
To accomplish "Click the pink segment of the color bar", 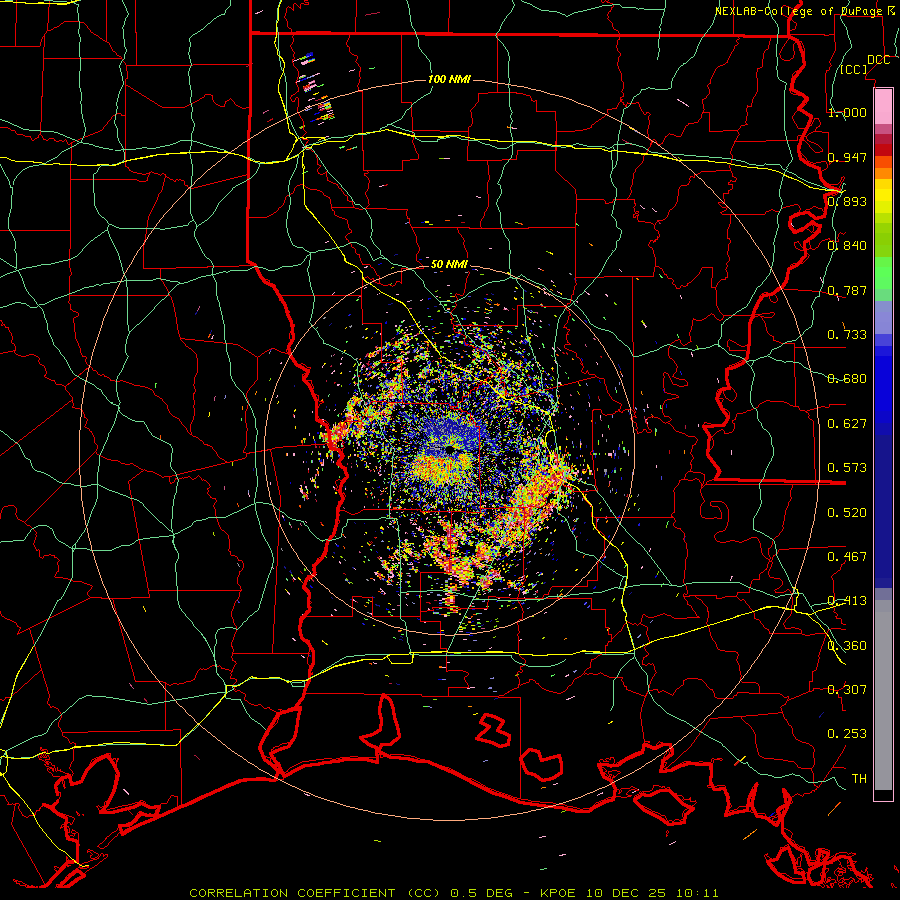I will click(x=883, y=106).
